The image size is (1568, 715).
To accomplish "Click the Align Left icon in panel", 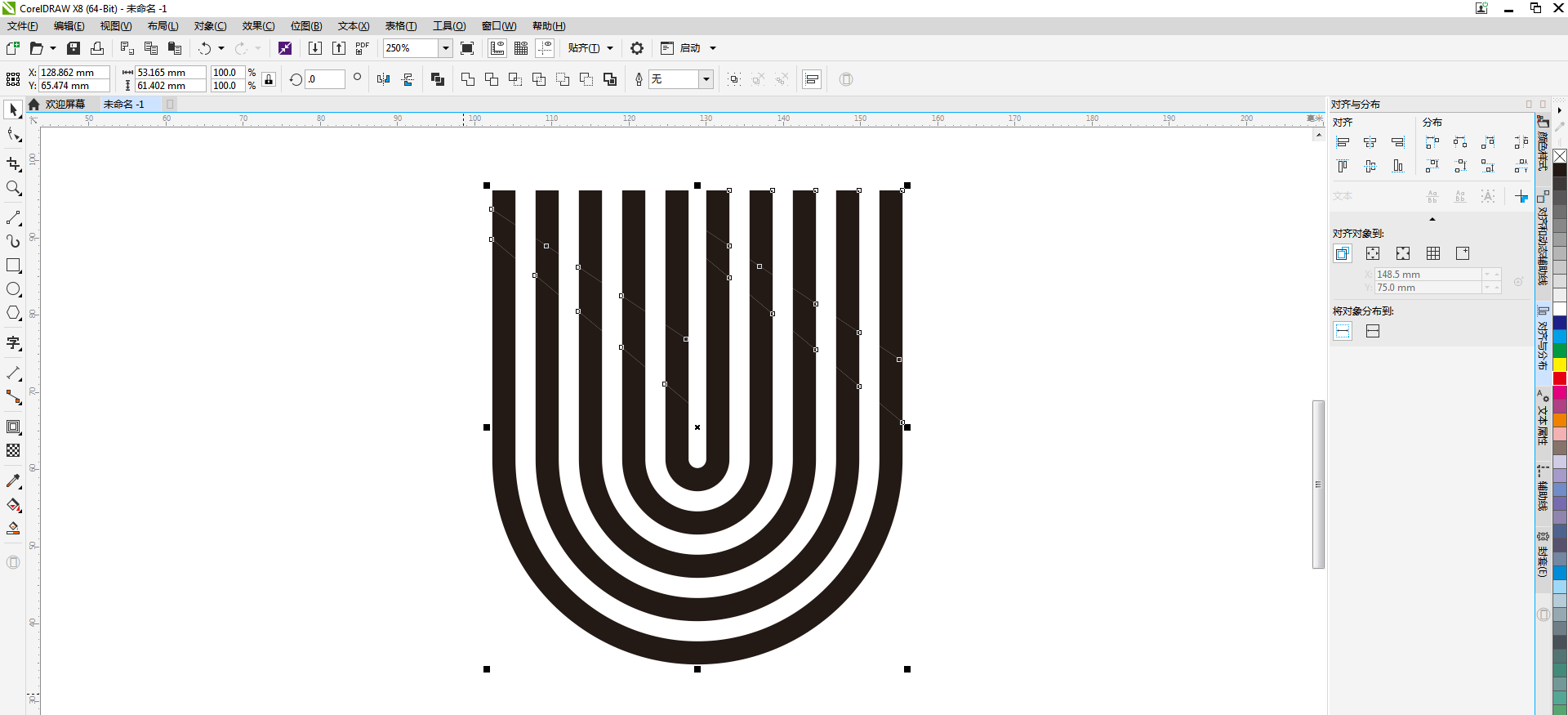I will [1343, 142].
